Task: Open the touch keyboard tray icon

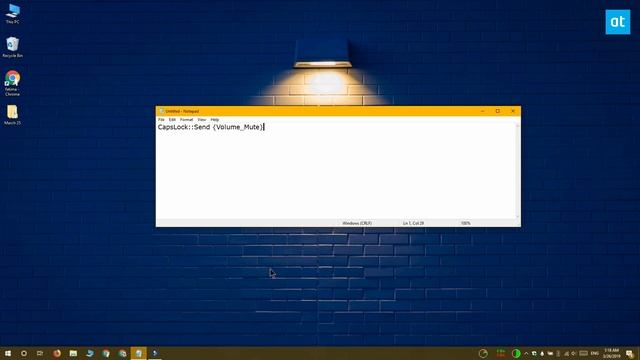Action: pyautogui.click(x=584, y=353)
